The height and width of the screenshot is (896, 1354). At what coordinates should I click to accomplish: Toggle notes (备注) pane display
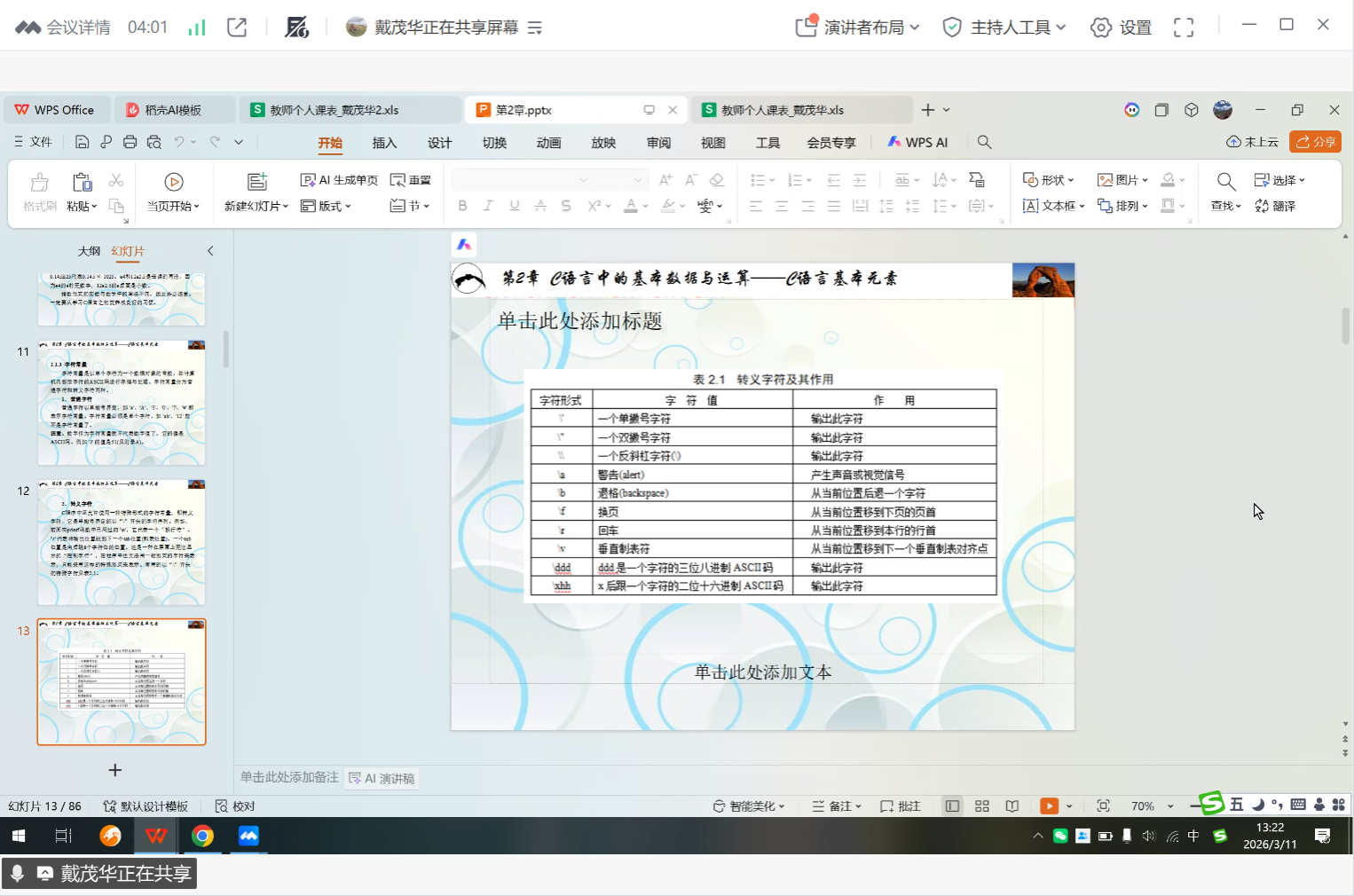point(837,806)
